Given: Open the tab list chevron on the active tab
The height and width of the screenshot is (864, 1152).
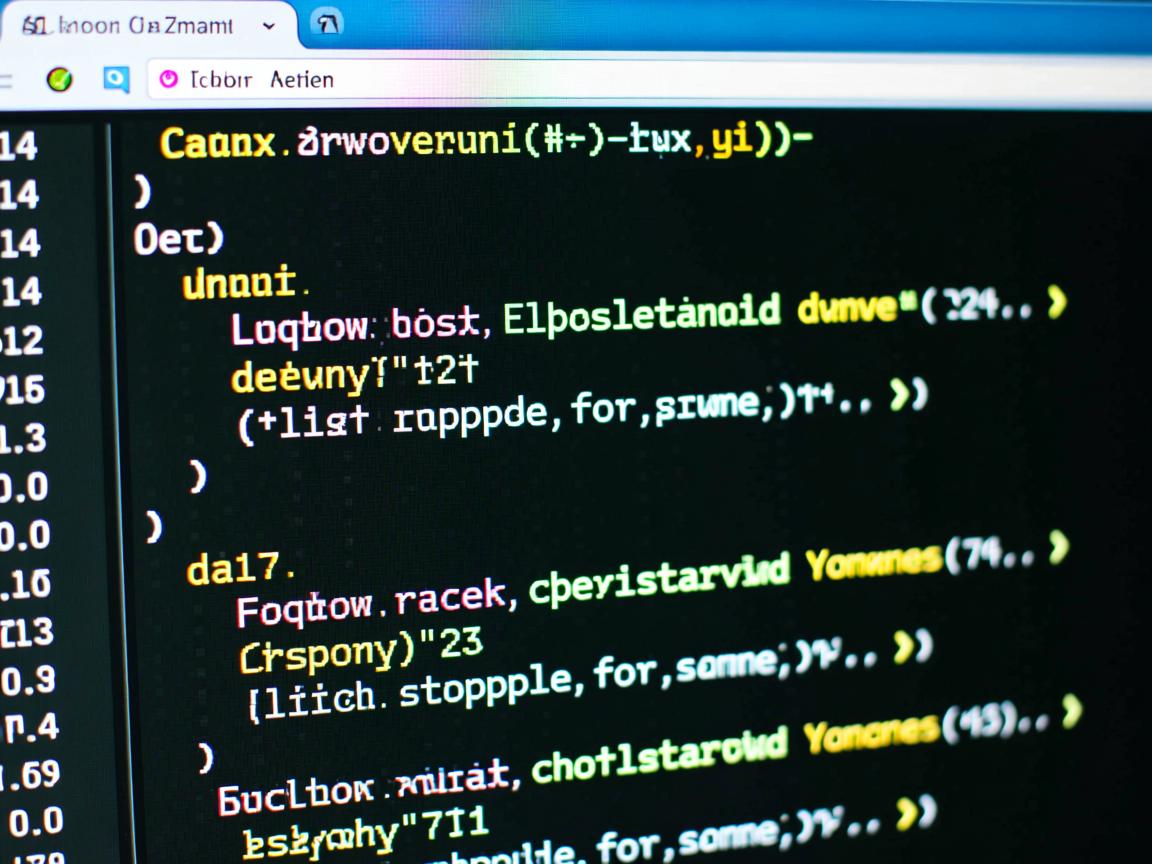Looking at the screenshot, I should pos(268,26).
